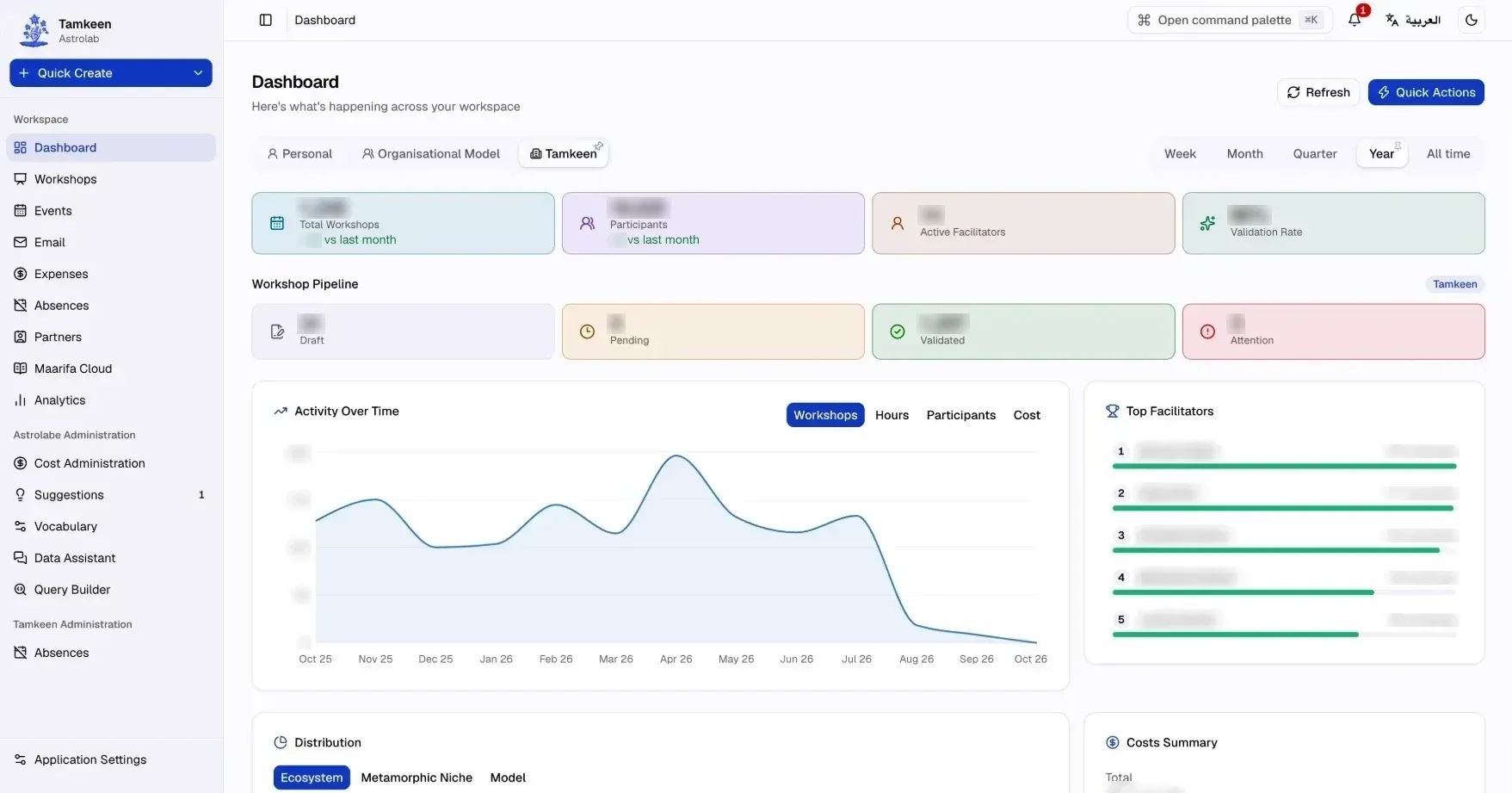Open Maarifa Cloud
This screenshot has height=793, width=1512.
coord(111,369)
